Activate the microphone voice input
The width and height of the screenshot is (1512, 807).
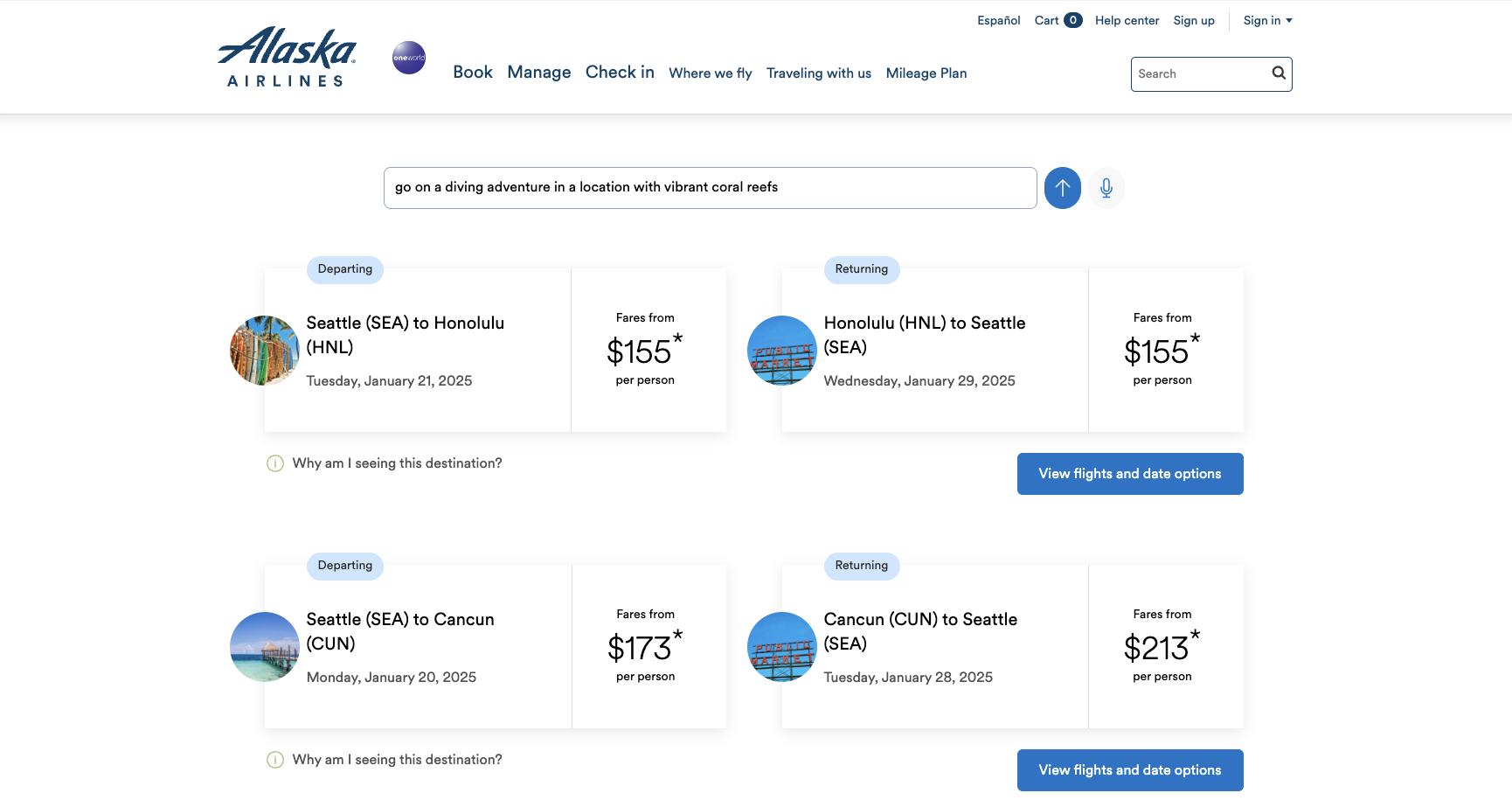point(1106,188)
